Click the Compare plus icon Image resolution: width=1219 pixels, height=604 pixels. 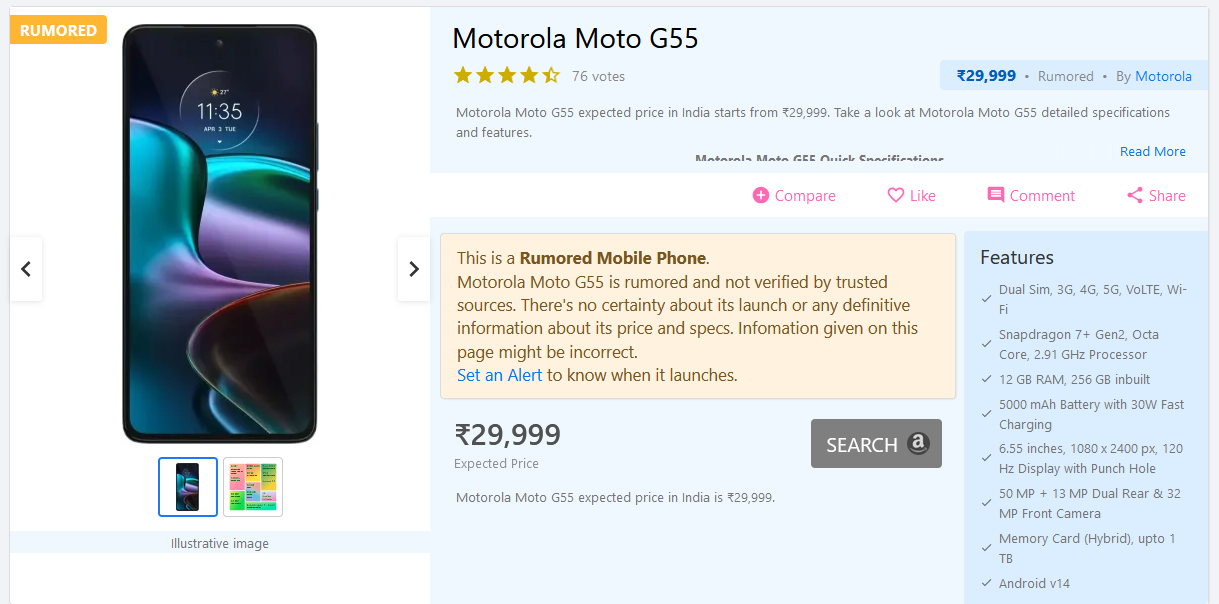tap(761, 196)
